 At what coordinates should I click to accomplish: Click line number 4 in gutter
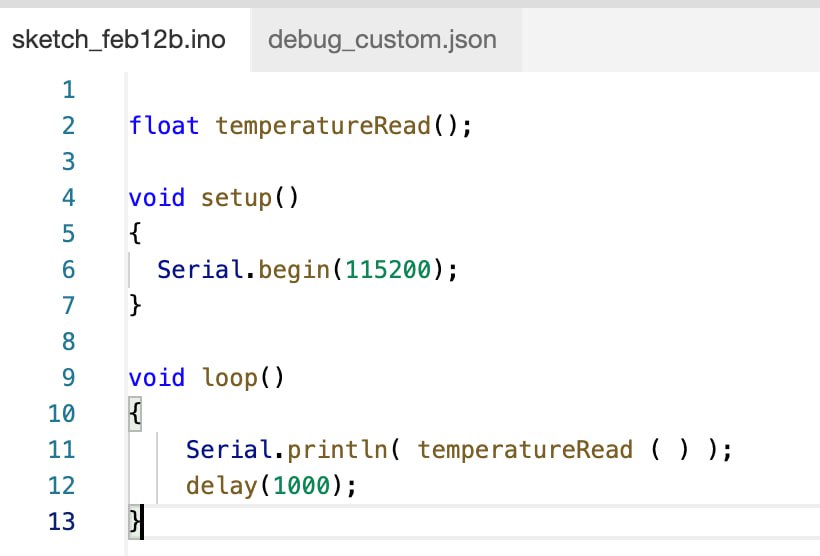pos(68,198)
